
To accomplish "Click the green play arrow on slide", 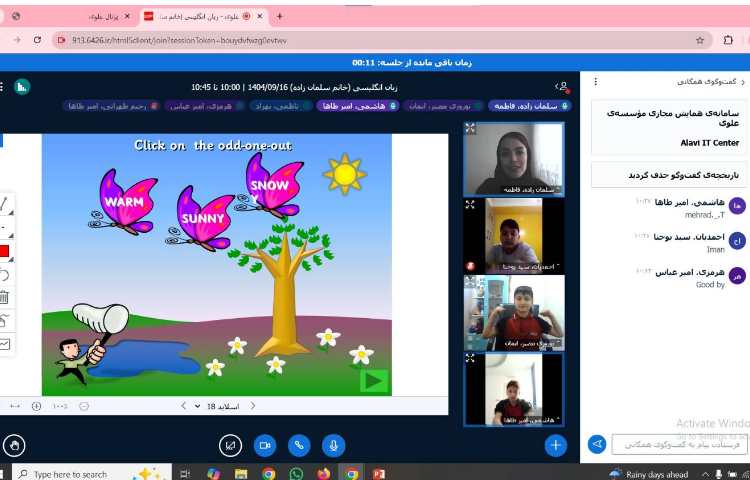I will (x=374, y=381).
